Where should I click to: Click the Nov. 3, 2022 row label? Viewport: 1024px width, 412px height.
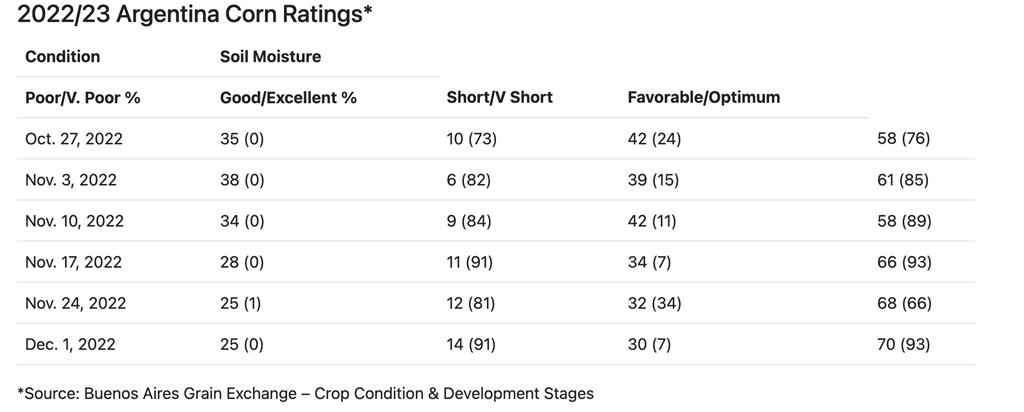click(71, 180)
